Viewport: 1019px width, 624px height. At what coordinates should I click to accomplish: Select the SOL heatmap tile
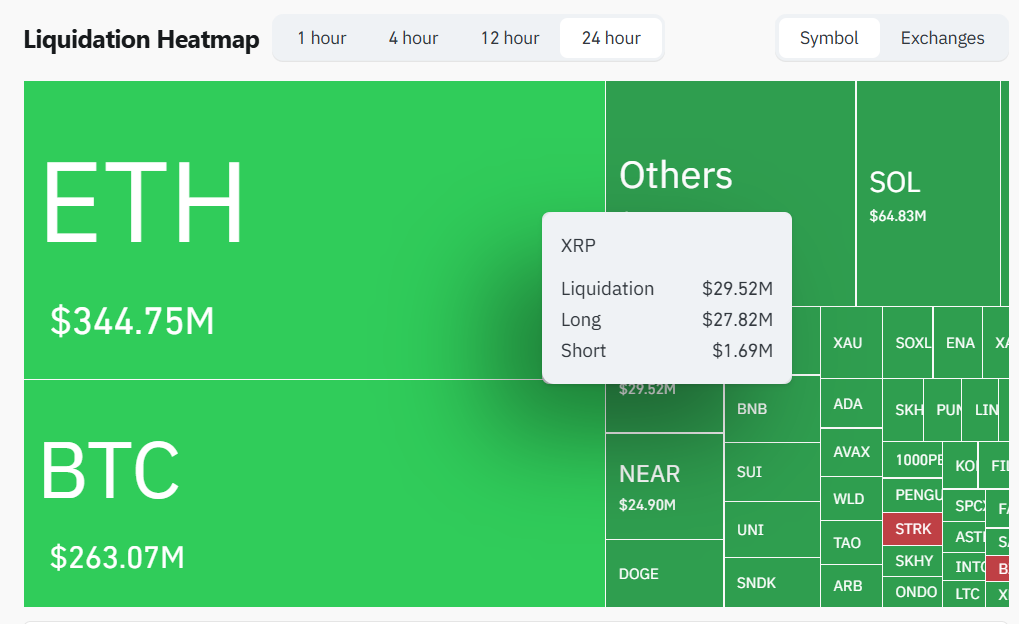click(x=928, y=194)
